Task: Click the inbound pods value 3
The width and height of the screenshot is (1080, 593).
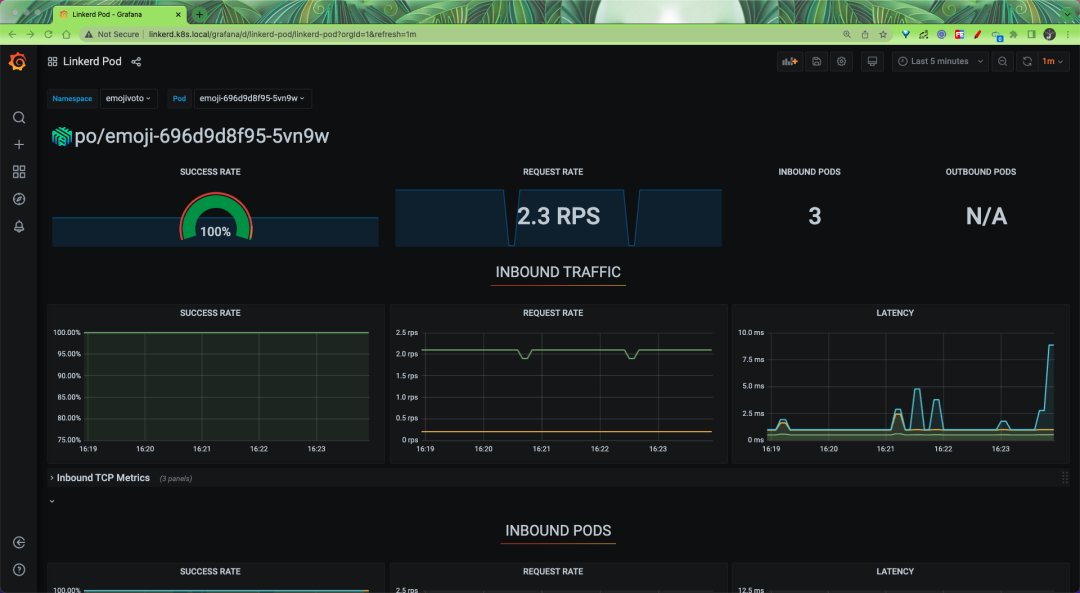Action: point(815,216)
